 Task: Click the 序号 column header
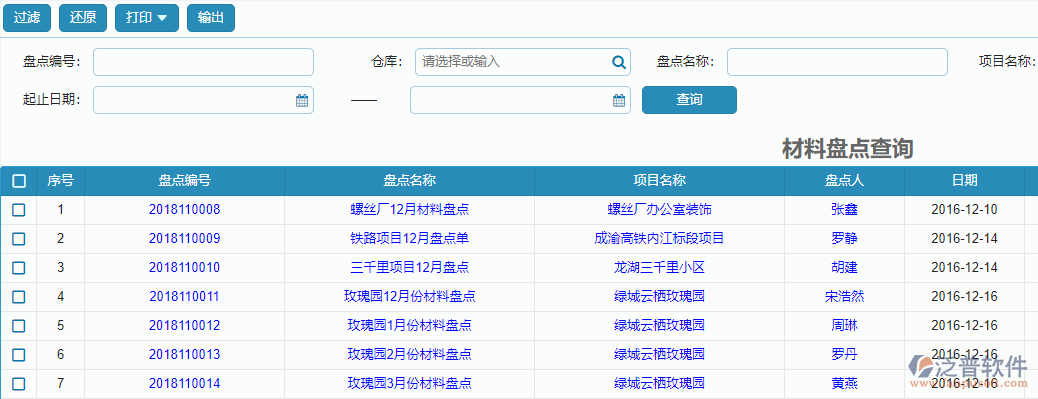pyautogui.click(x=60, y=181)
